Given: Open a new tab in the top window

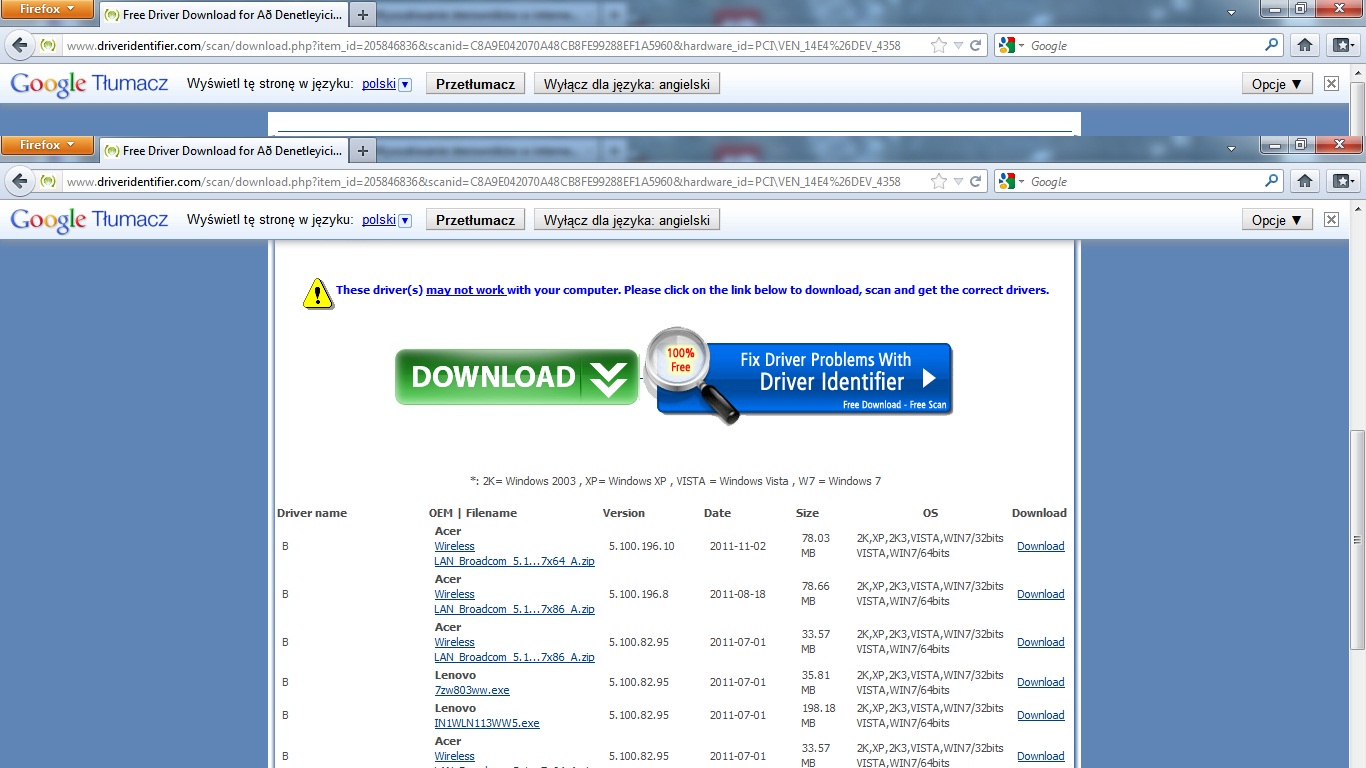Looking at the screenshot, I should (363, 15).
